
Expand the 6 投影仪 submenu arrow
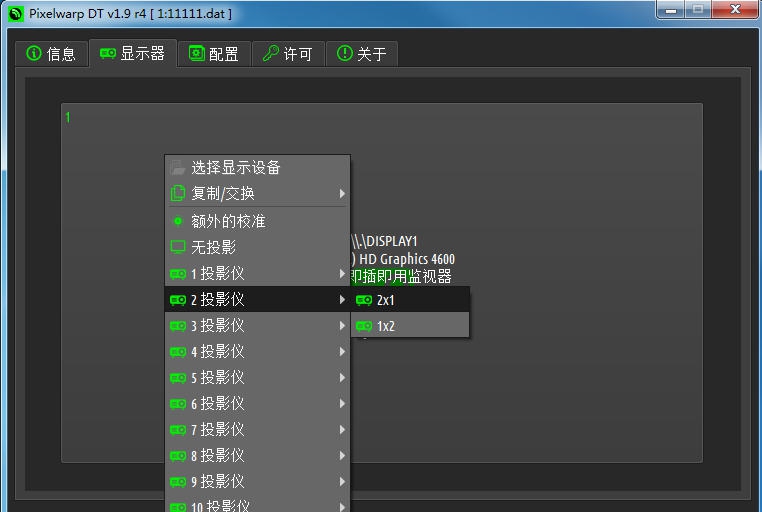click(x=342, y=404)
